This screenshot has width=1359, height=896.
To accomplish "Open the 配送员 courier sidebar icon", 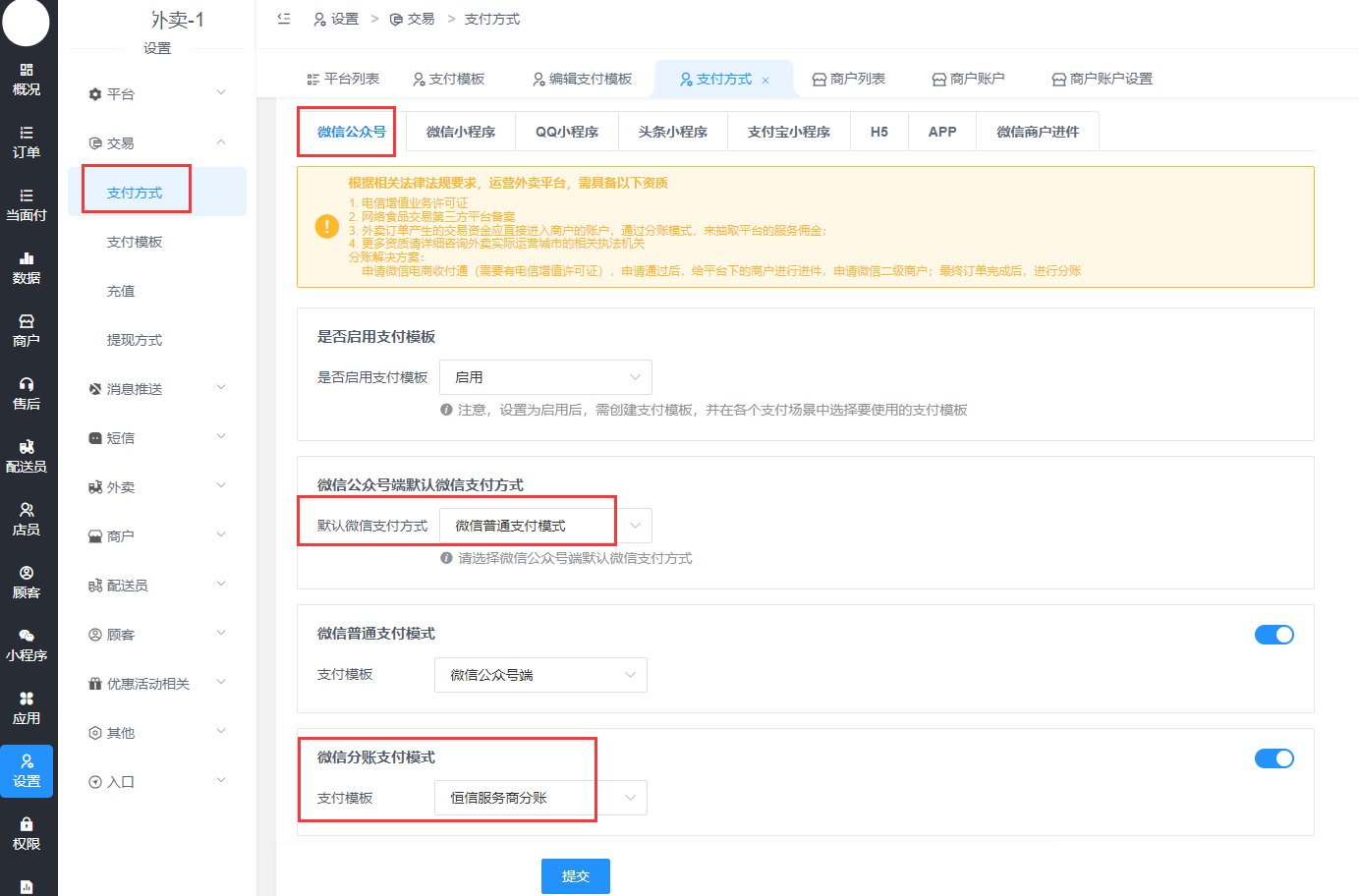I will [x=27, y=456].
